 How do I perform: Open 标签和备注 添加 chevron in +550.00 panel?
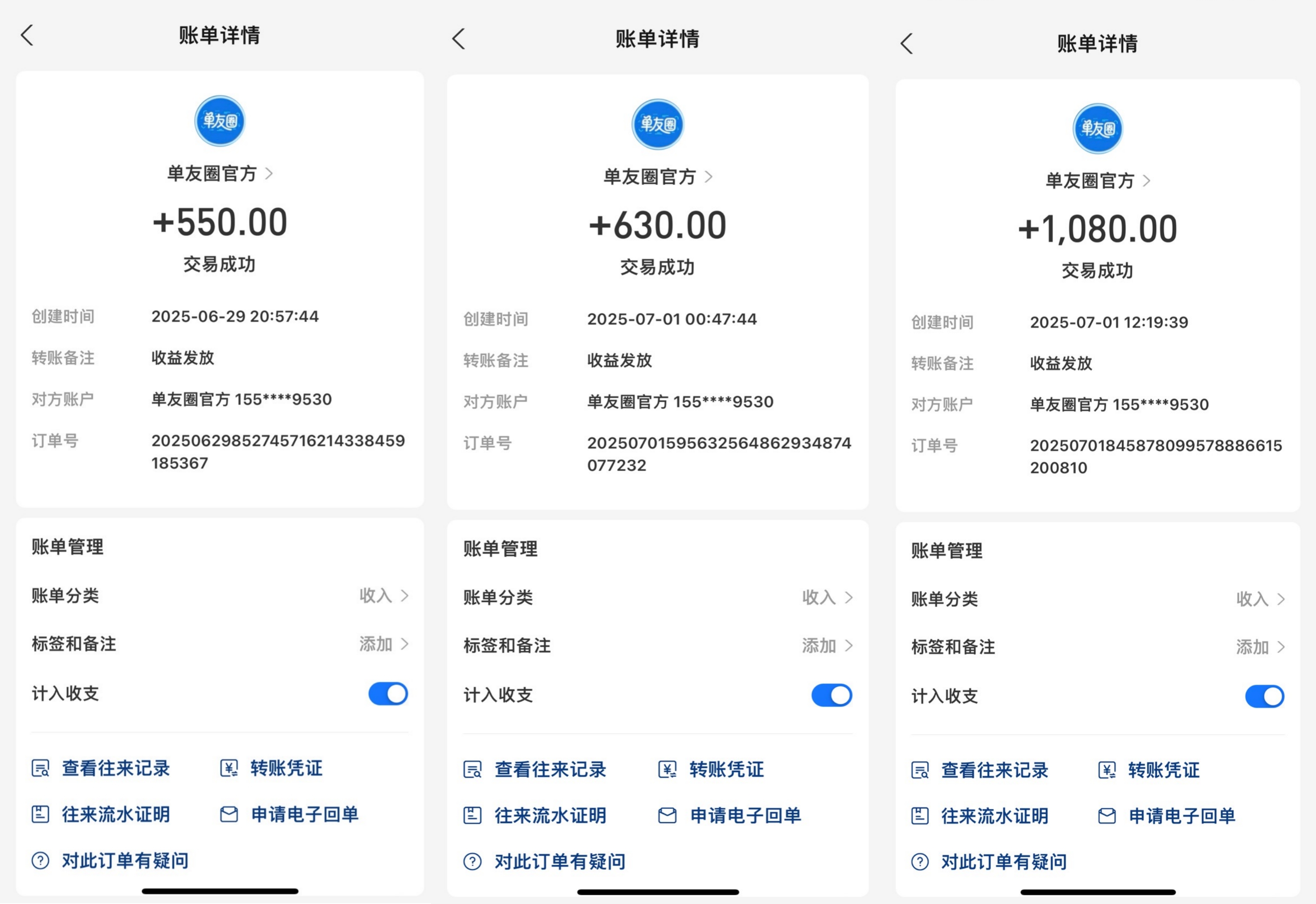(x=404, y=644)
